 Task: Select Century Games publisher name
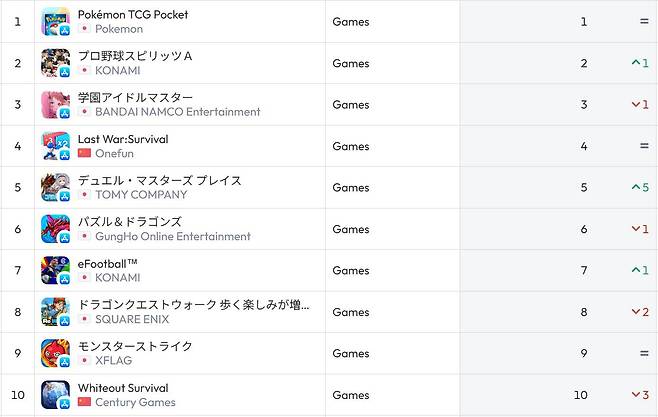(135, 402)
